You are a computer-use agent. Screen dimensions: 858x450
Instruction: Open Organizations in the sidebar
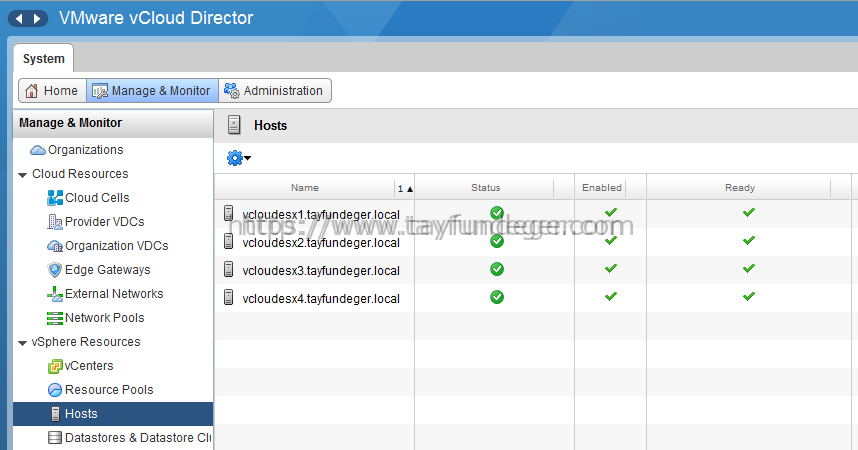pyautogui.click(x=85, y=150)
